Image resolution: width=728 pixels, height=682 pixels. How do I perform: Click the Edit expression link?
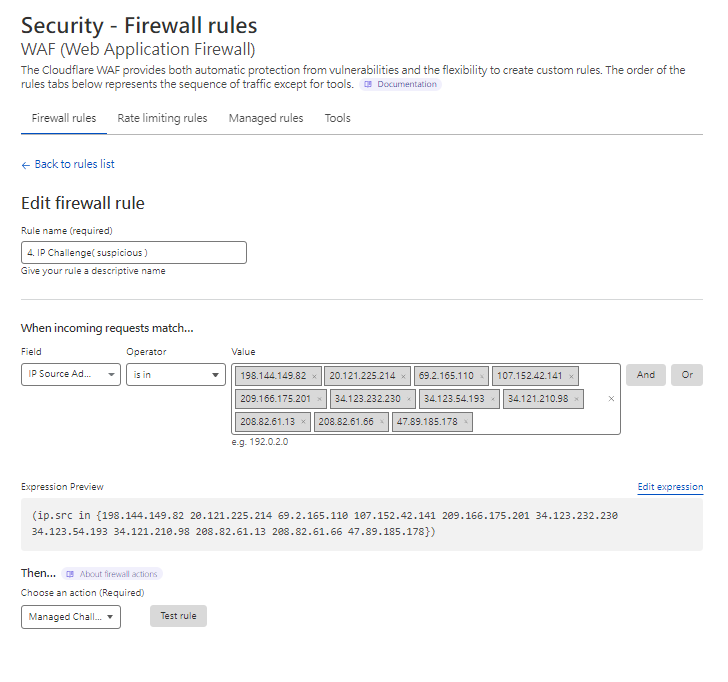670,487
